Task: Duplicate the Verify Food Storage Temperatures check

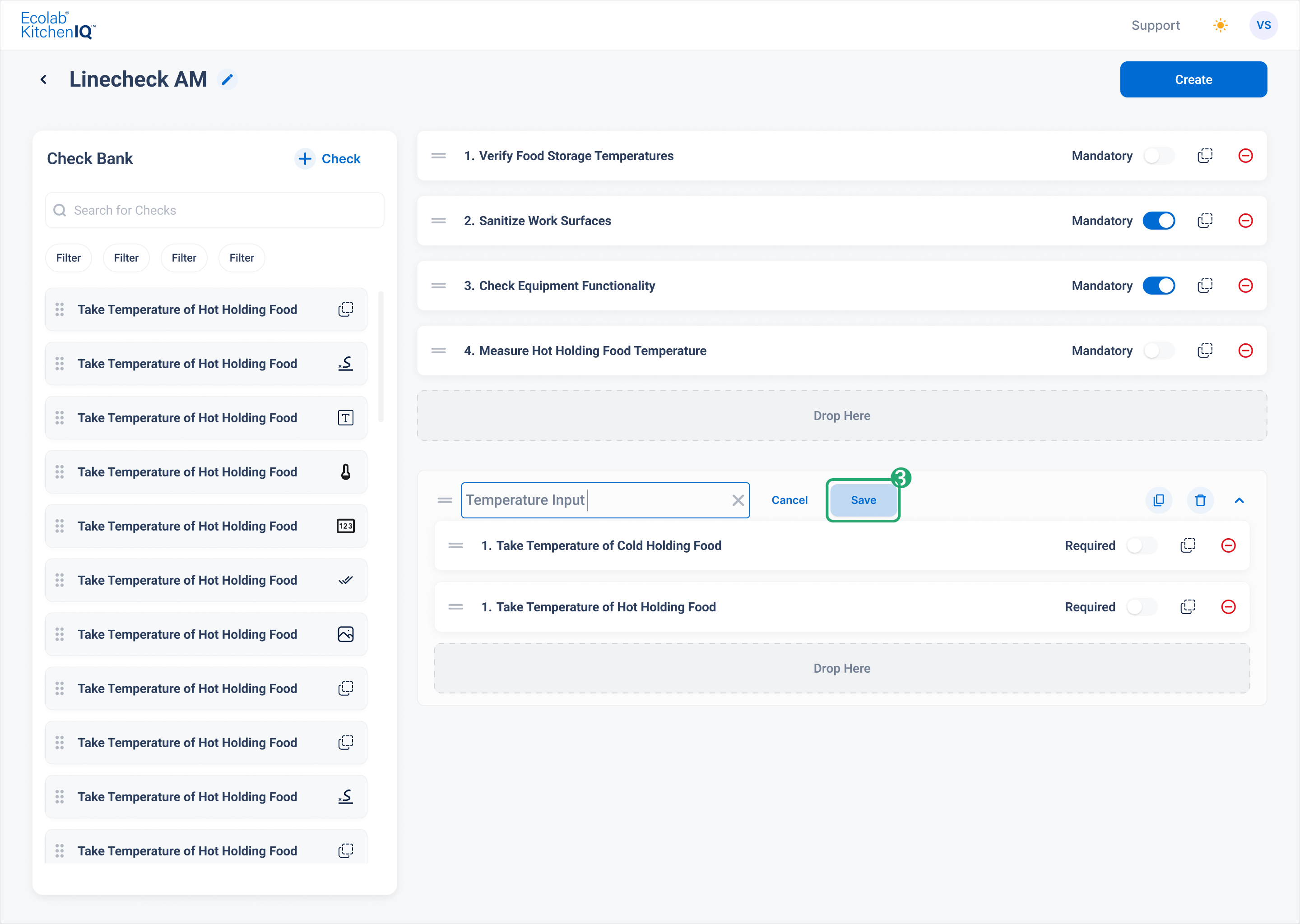Action: pos(1205,156)
